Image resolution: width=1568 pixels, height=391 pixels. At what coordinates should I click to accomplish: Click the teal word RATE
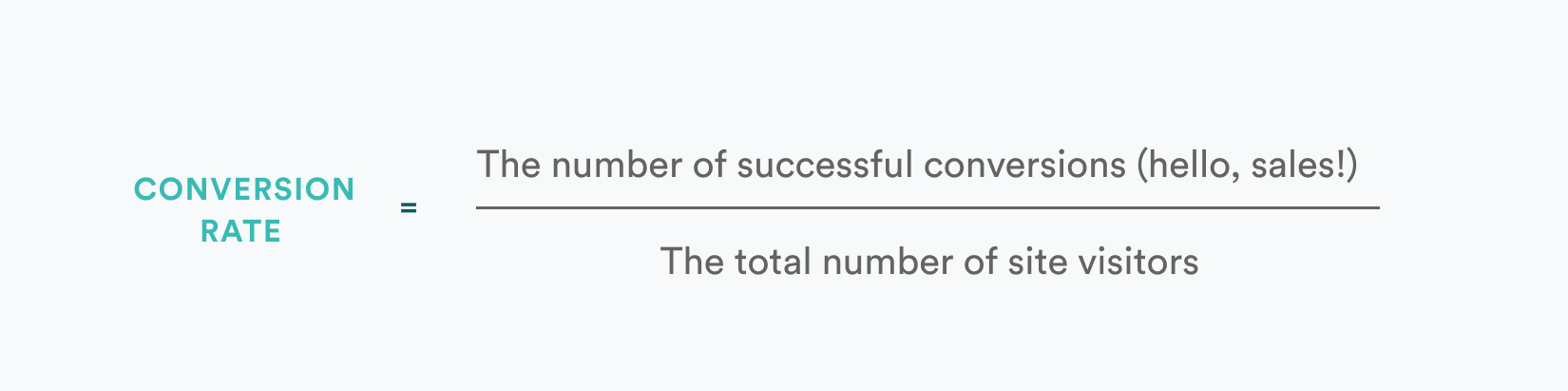241,231
